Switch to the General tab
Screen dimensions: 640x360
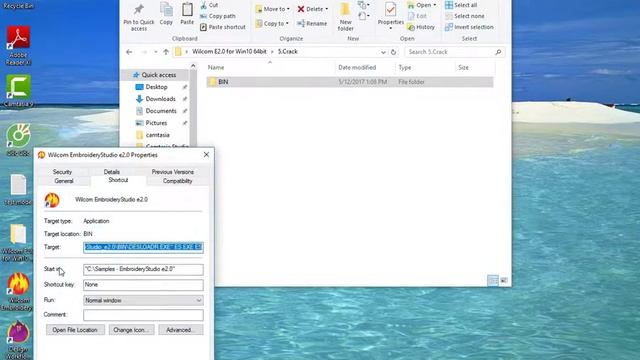tap(64, 181)
